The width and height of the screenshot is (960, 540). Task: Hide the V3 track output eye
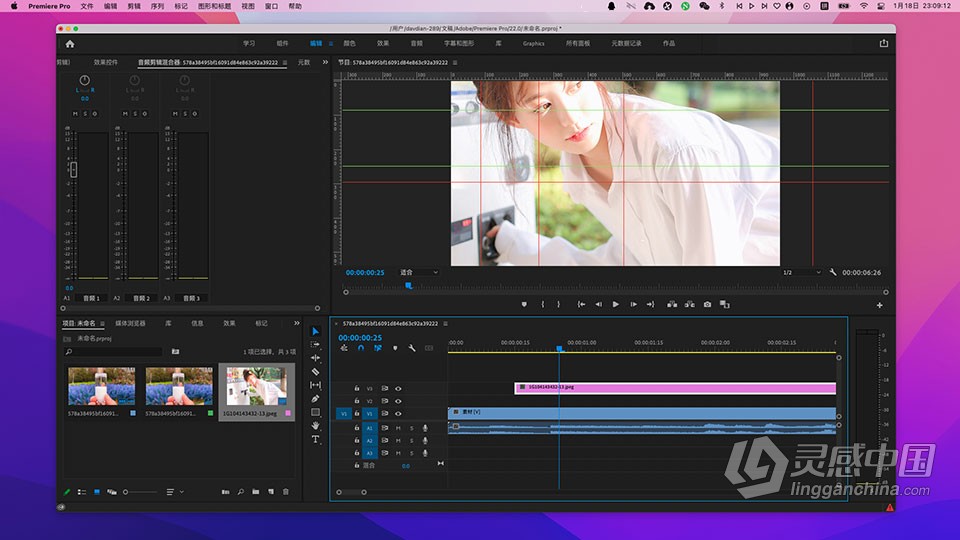398,389
